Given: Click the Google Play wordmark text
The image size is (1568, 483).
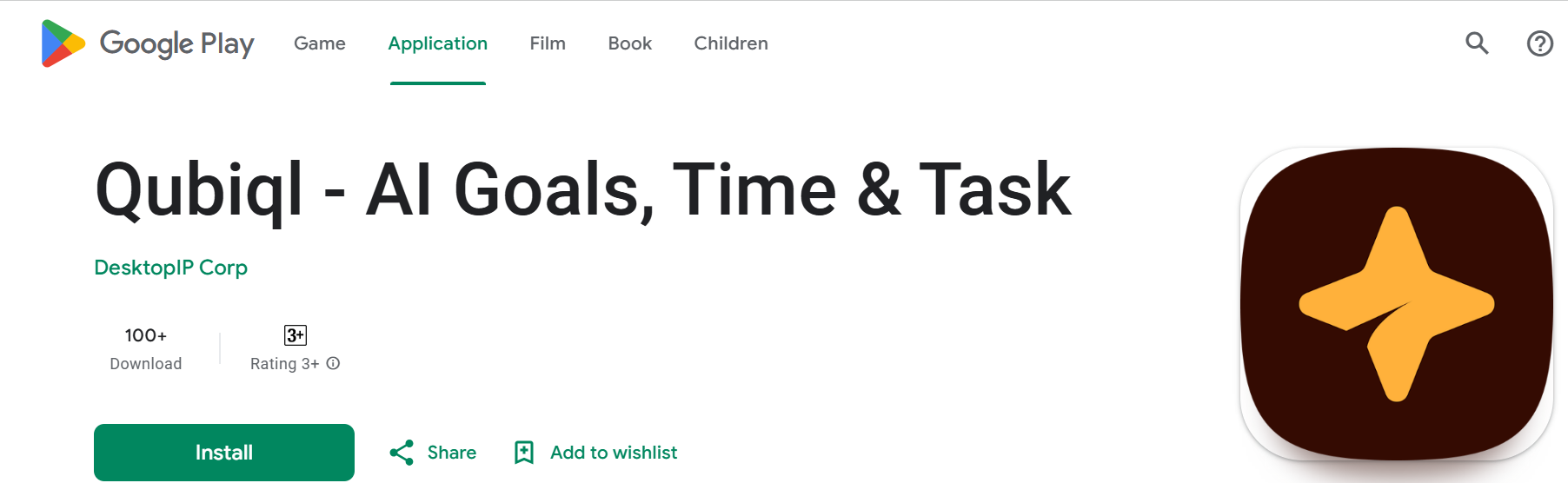Looking at the screenshot, I should (x=177, y=43).
